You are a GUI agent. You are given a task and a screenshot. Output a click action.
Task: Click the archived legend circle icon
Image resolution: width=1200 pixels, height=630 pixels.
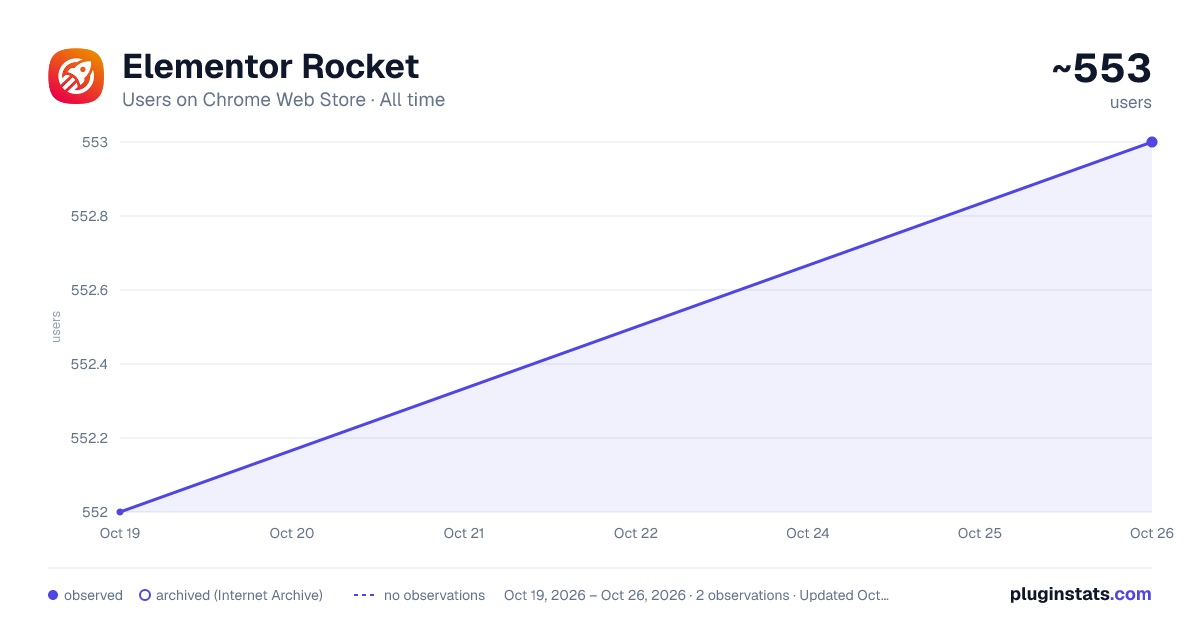pos(145,595)
